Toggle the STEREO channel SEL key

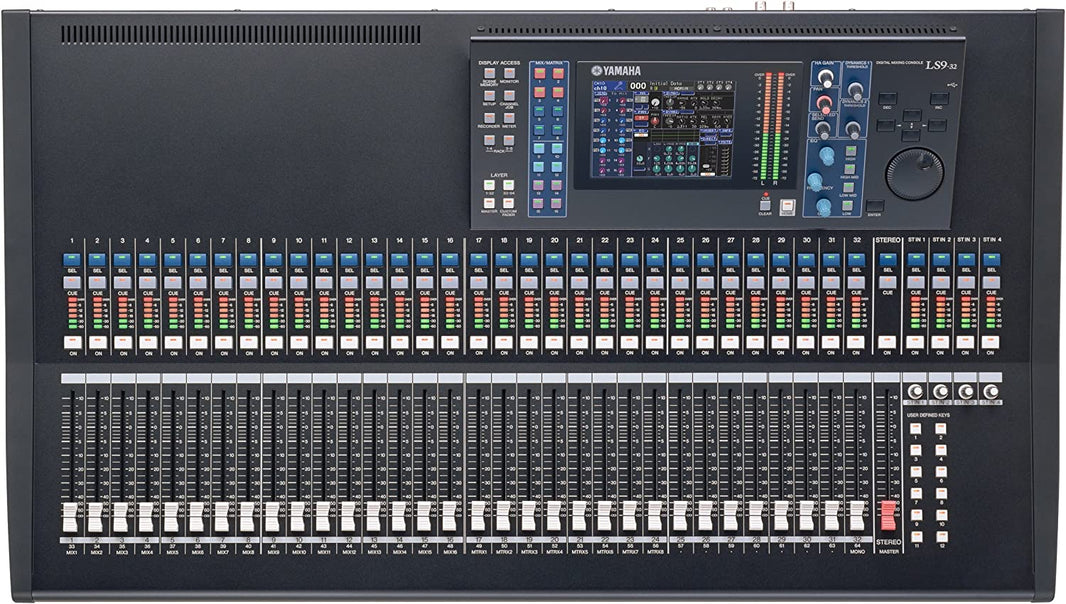(887, 259)
